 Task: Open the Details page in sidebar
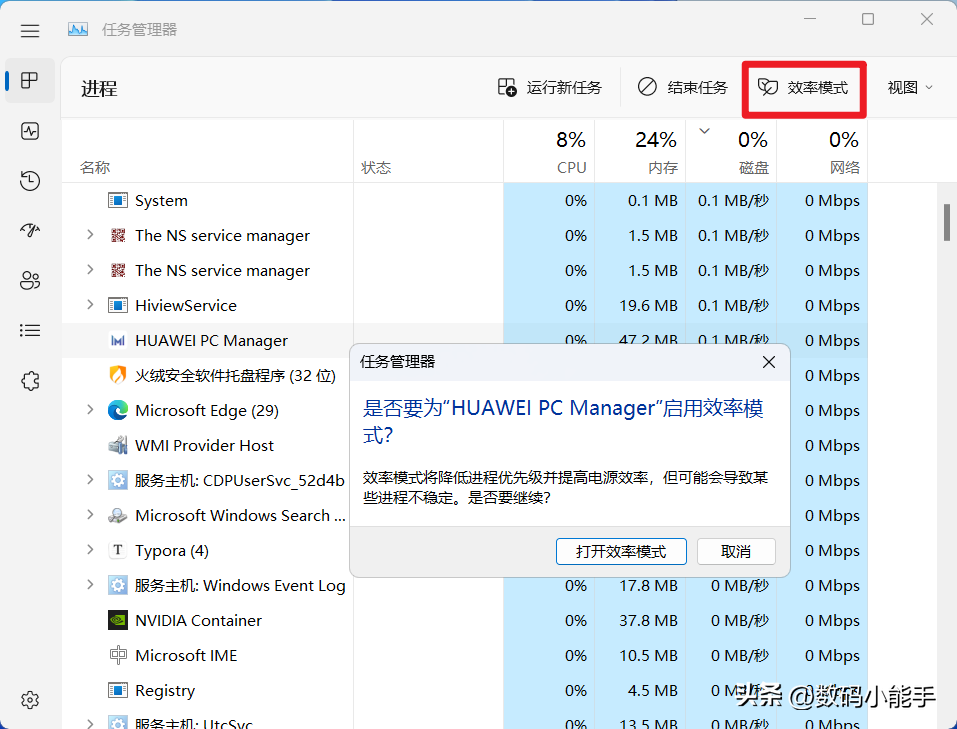(30, 330)
